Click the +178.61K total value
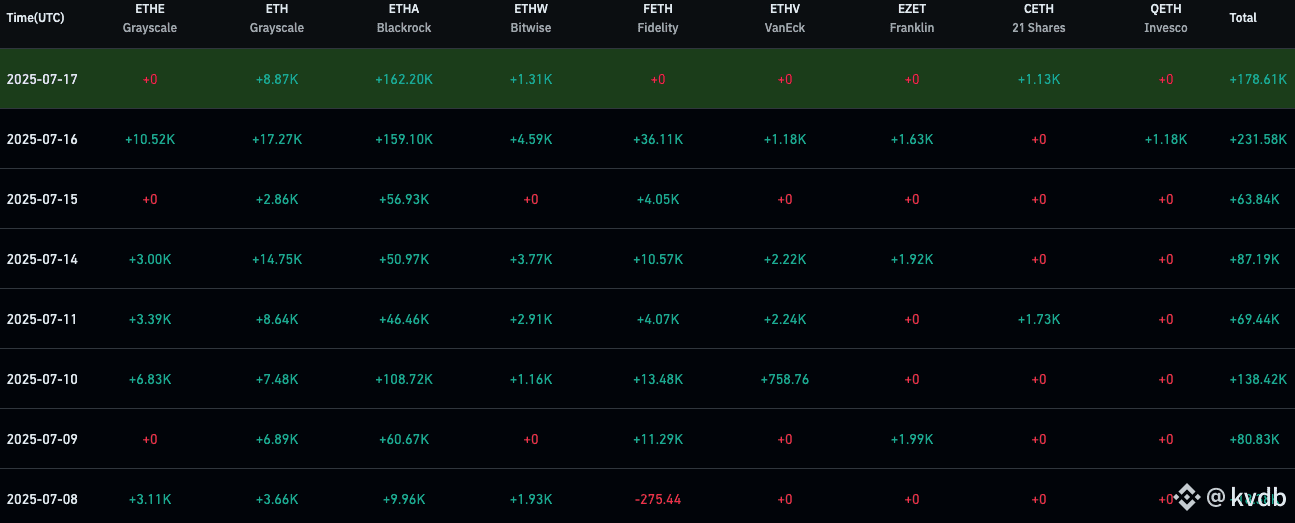This screenshot has height=523, width=1295. point(1258,79)
